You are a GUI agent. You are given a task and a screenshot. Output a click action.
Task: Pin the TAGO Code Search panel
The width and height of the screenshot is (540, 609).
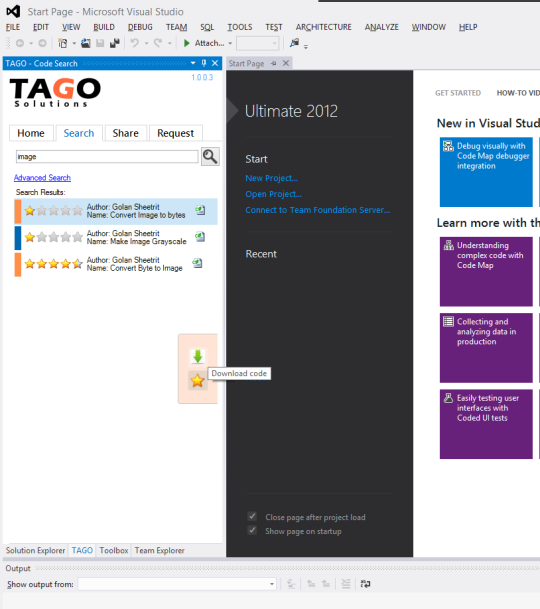coord(204,63)
